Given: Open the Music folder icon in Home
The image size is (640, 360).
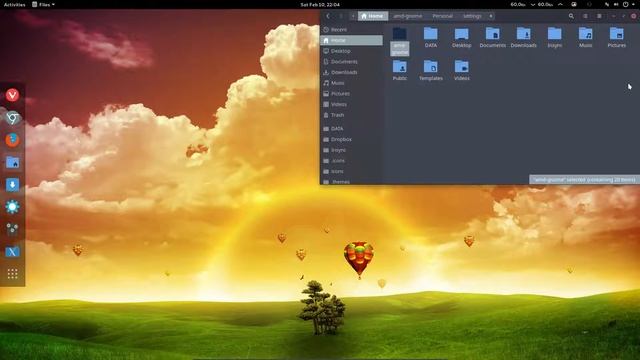Looking at the screenshot, I should pyautogui.click(x=586, y=33).
